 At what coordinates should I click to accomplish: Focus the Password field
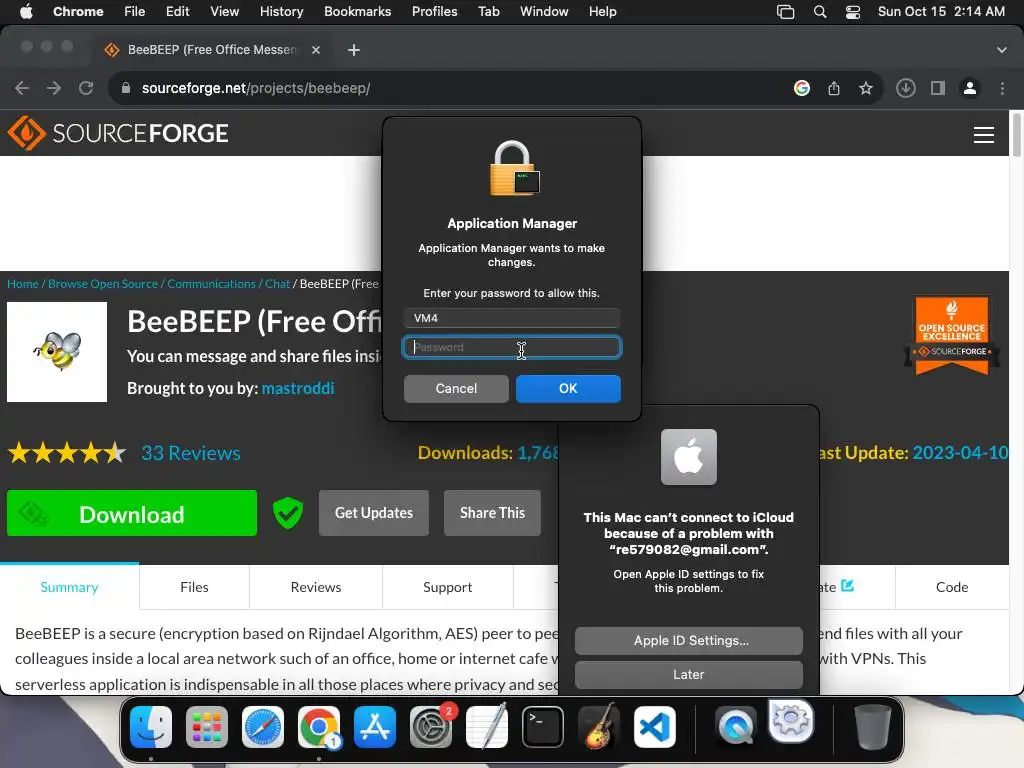point(512,347)
